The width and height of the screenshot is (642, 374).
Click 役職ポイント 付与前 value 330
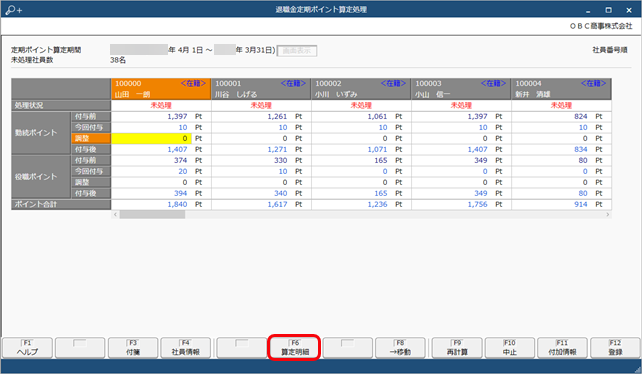click(280, 161)
